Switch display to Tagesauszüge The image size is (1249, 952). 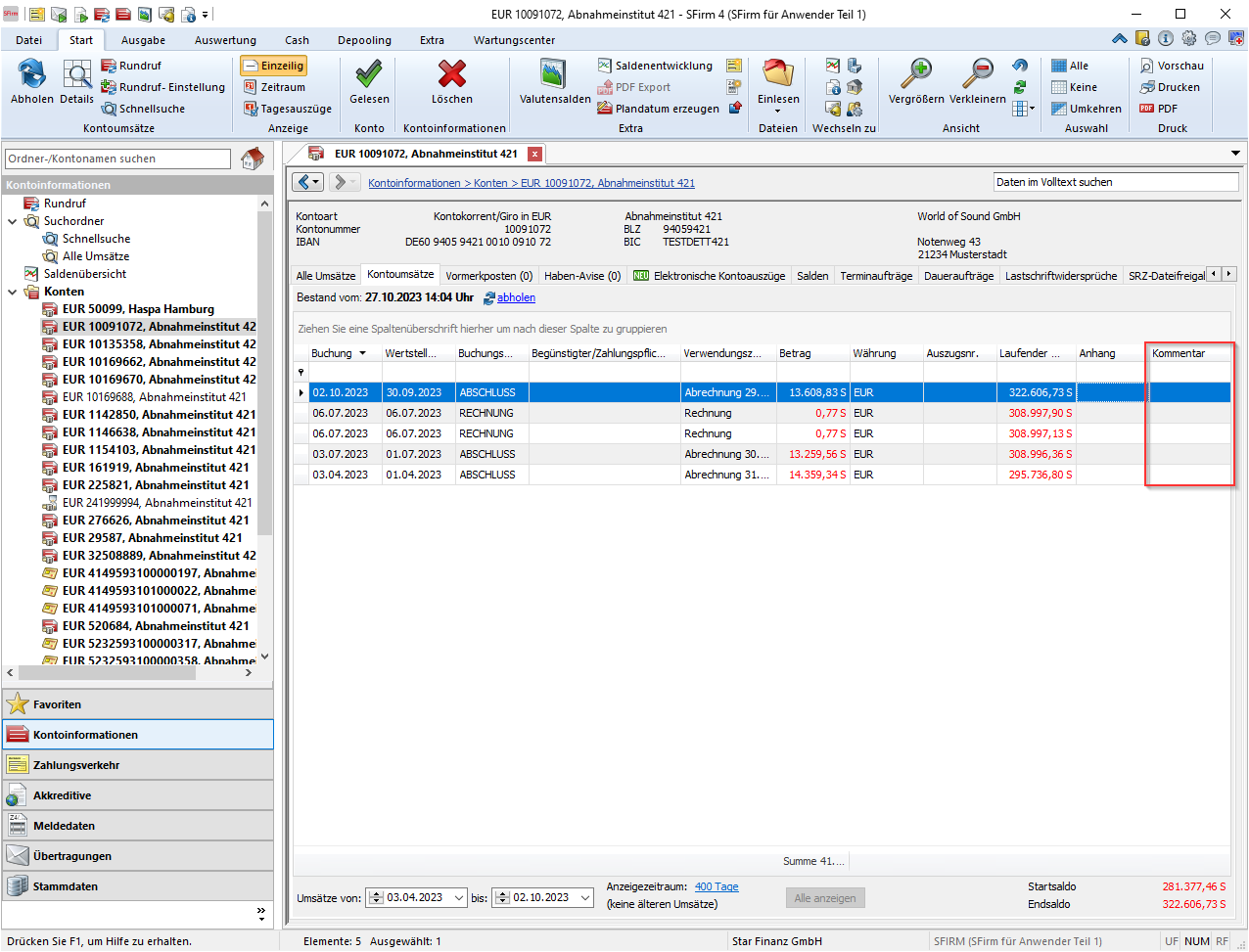(x=288, y=109)
